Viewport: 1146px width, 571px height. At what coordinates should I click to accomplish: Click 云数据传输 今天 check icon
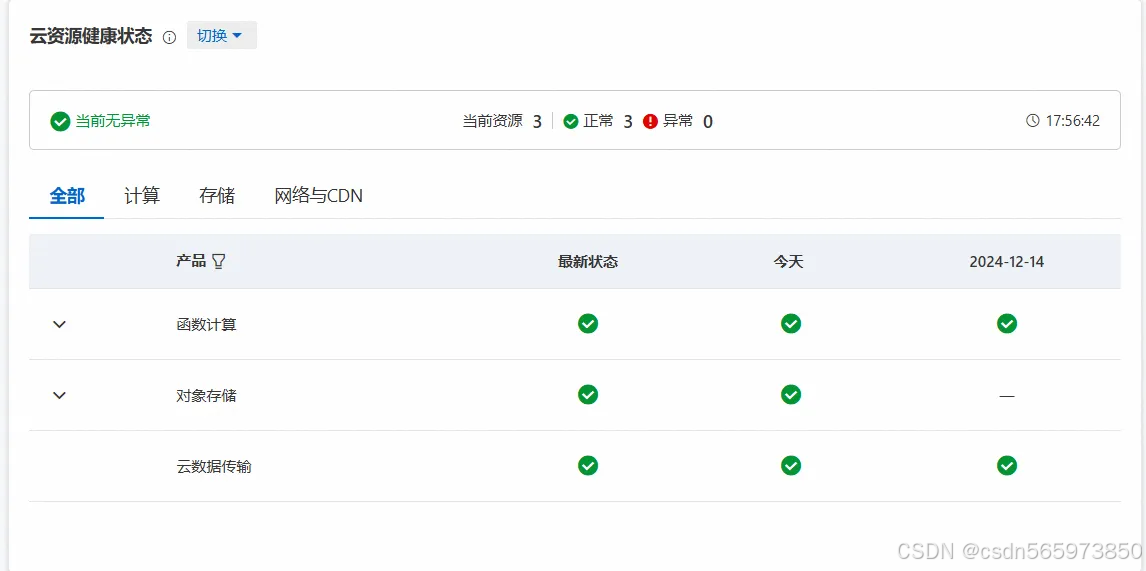point(791,465)
